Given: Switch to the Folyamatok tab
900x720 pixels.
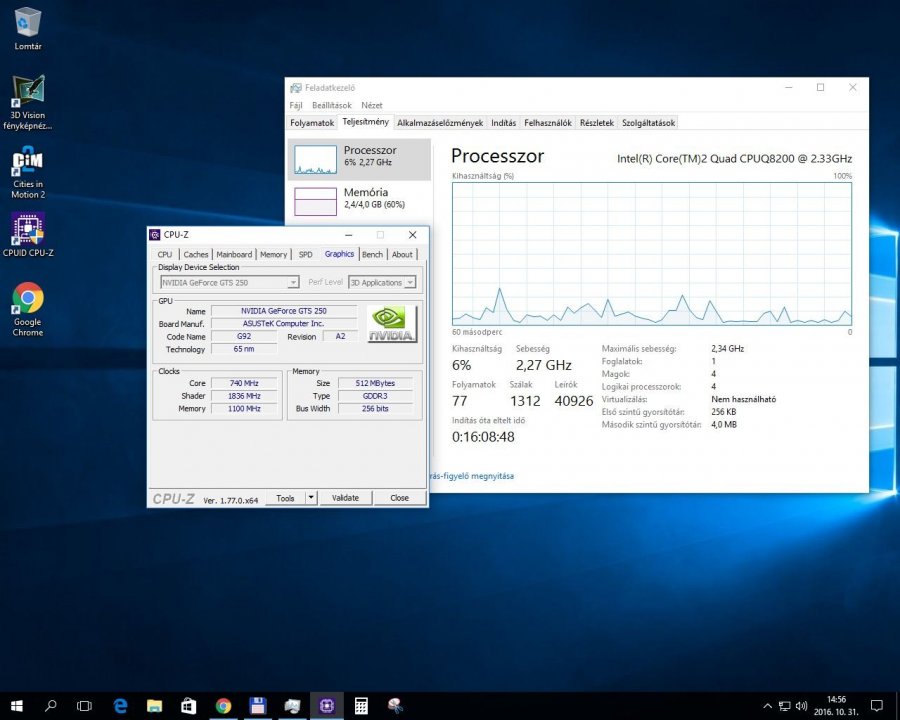Looking at the screenshot, I should 312,123.
